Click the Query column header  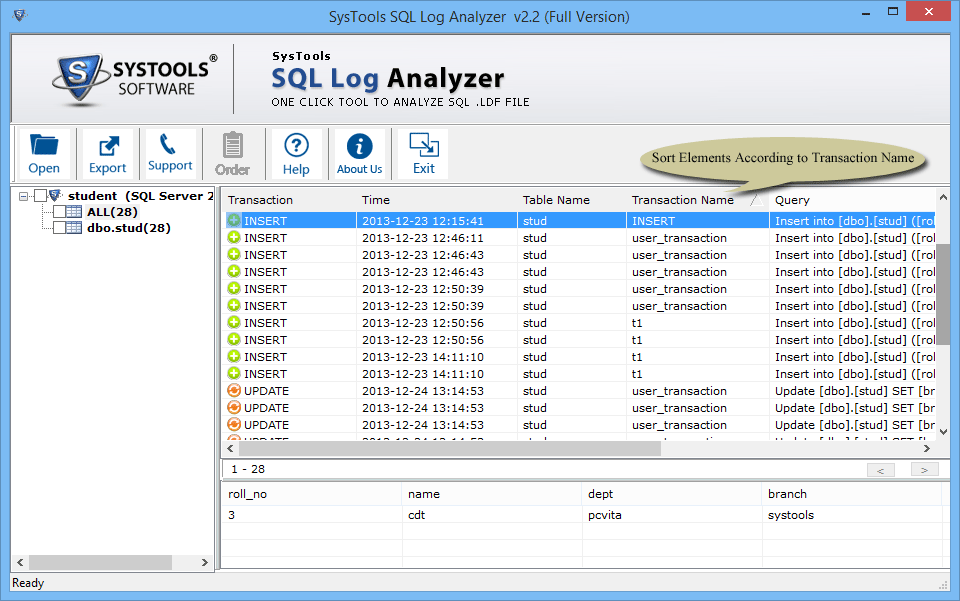click(852, 200)
